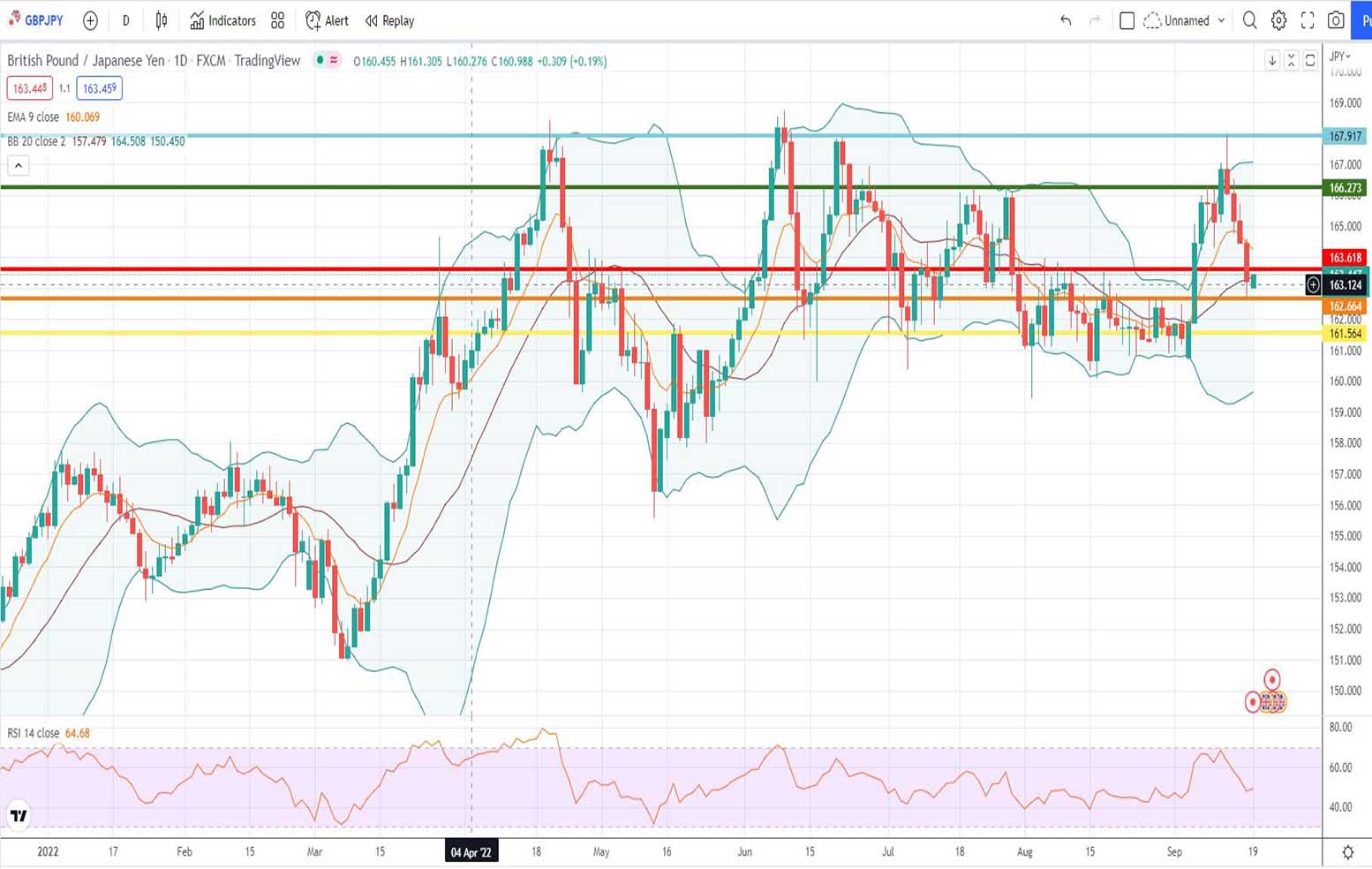Image resolution: width=1372 pixels, height=869 pixels.
Task: Enter fullscreen mode
Action: click(x=1308, y=20)
